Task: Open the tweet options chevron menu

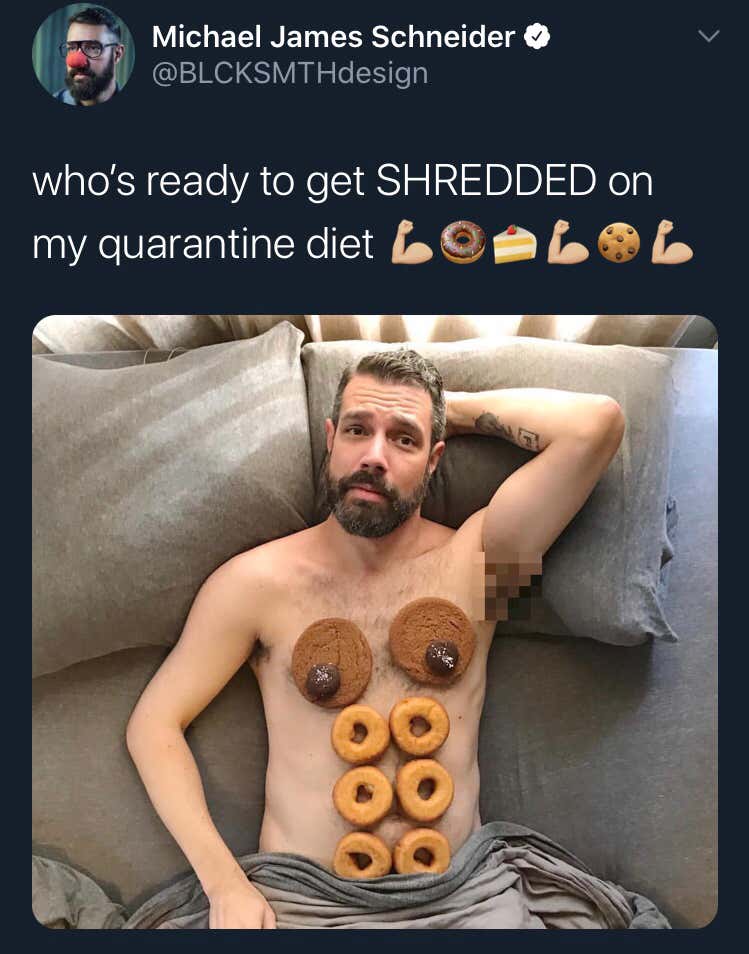Action: [x=708, y=36]
